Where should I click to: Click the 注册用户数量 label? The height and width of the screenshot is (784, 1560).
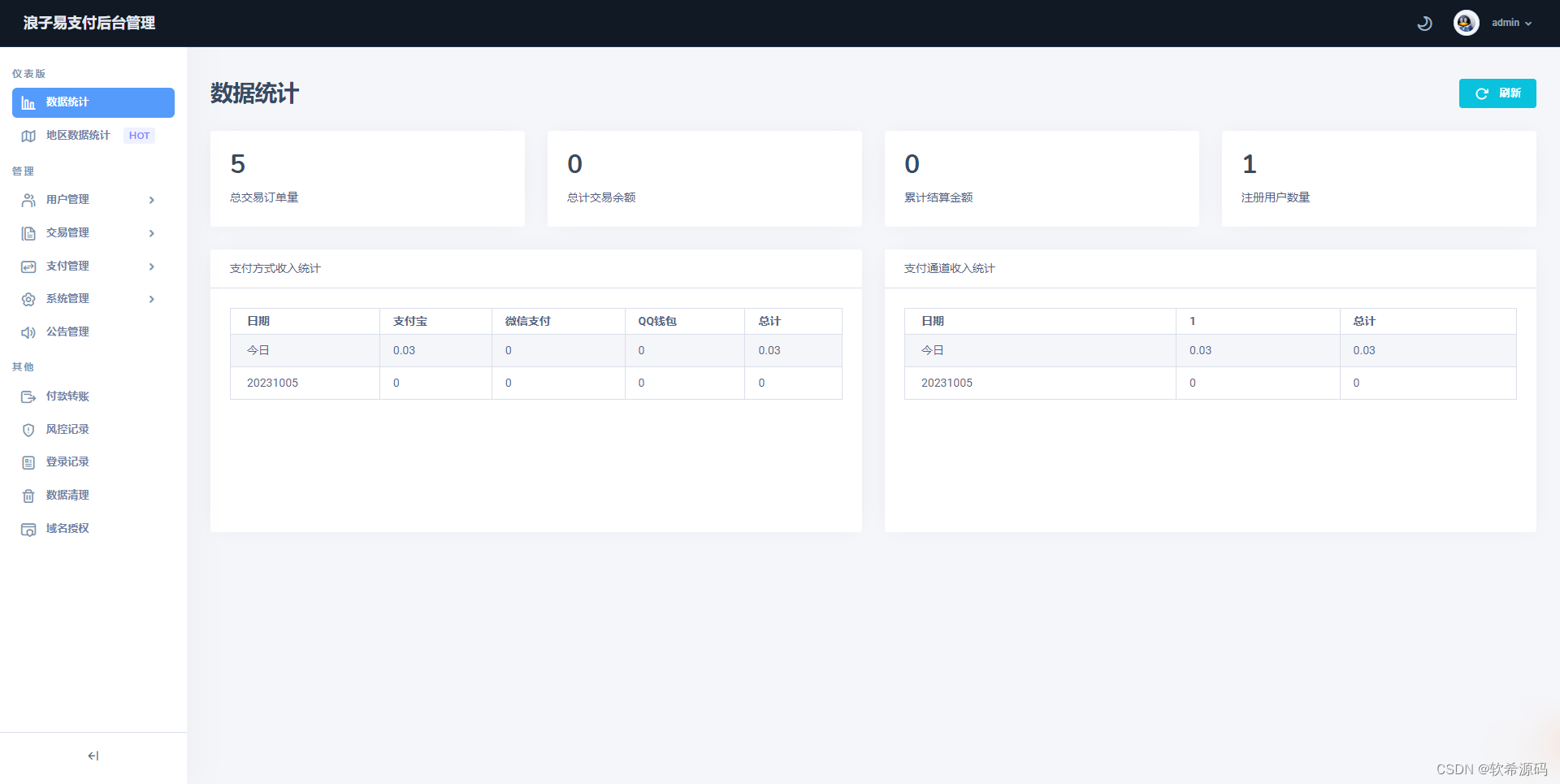pyautogui.click(x=1276, y=197)
